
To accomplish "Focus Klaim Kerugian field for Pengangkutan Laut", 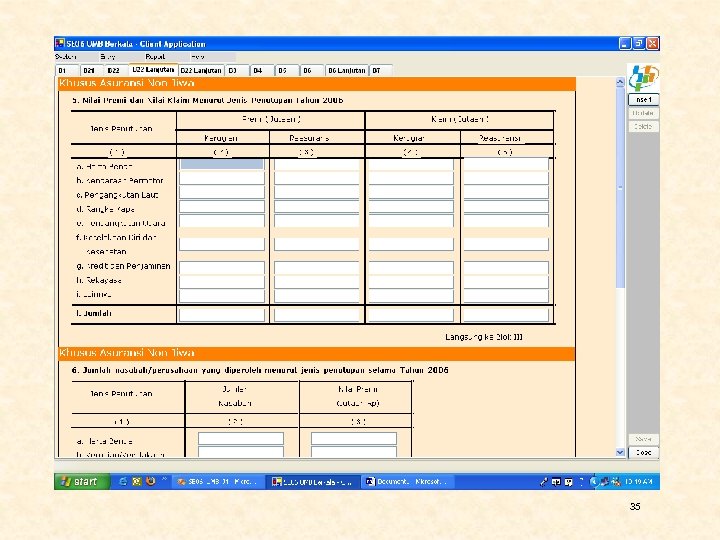I will [411, 192].
